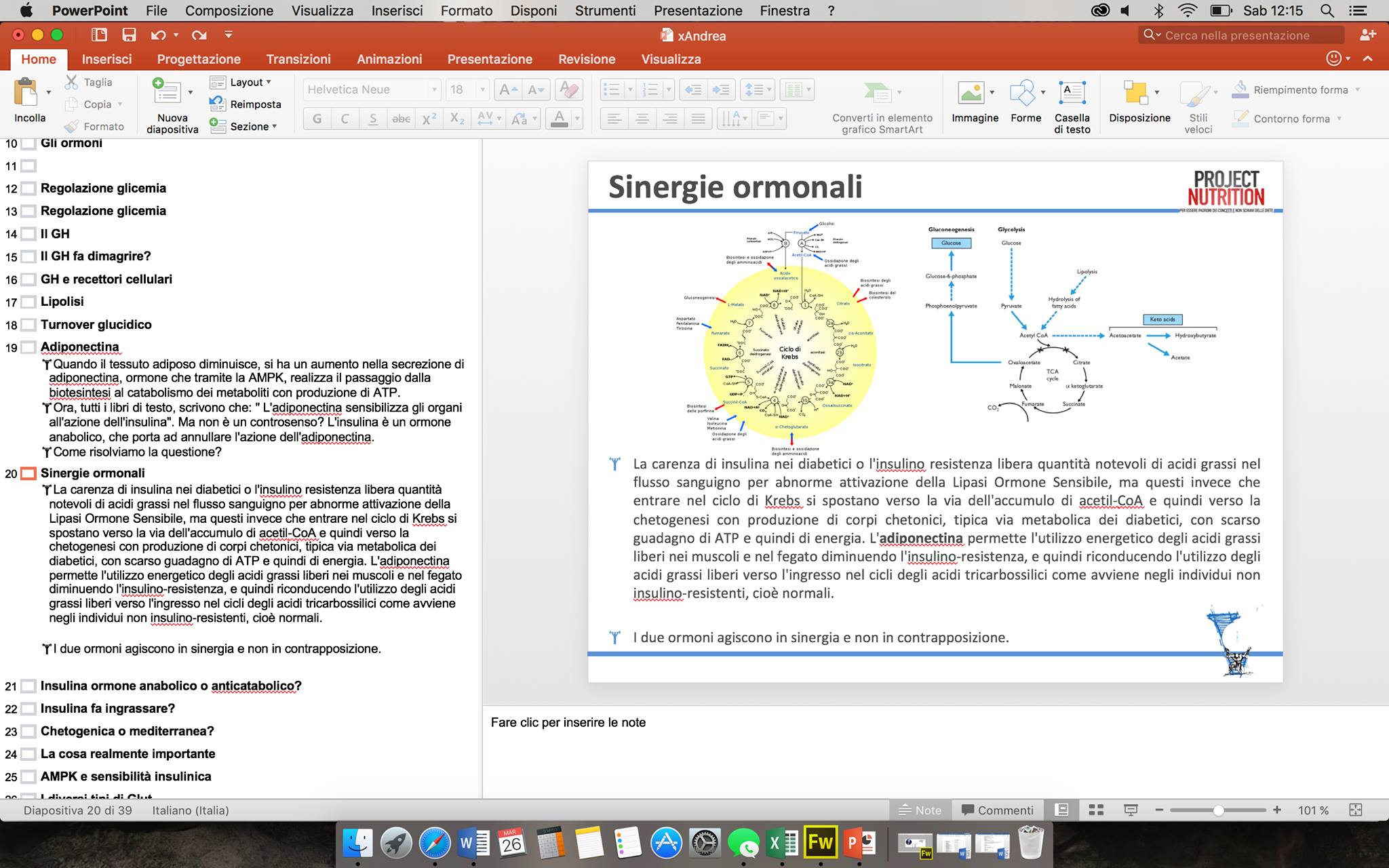The image size is (1389, 868).
Task: Insert a Casella di testo
Action: tap(1072, 93)
